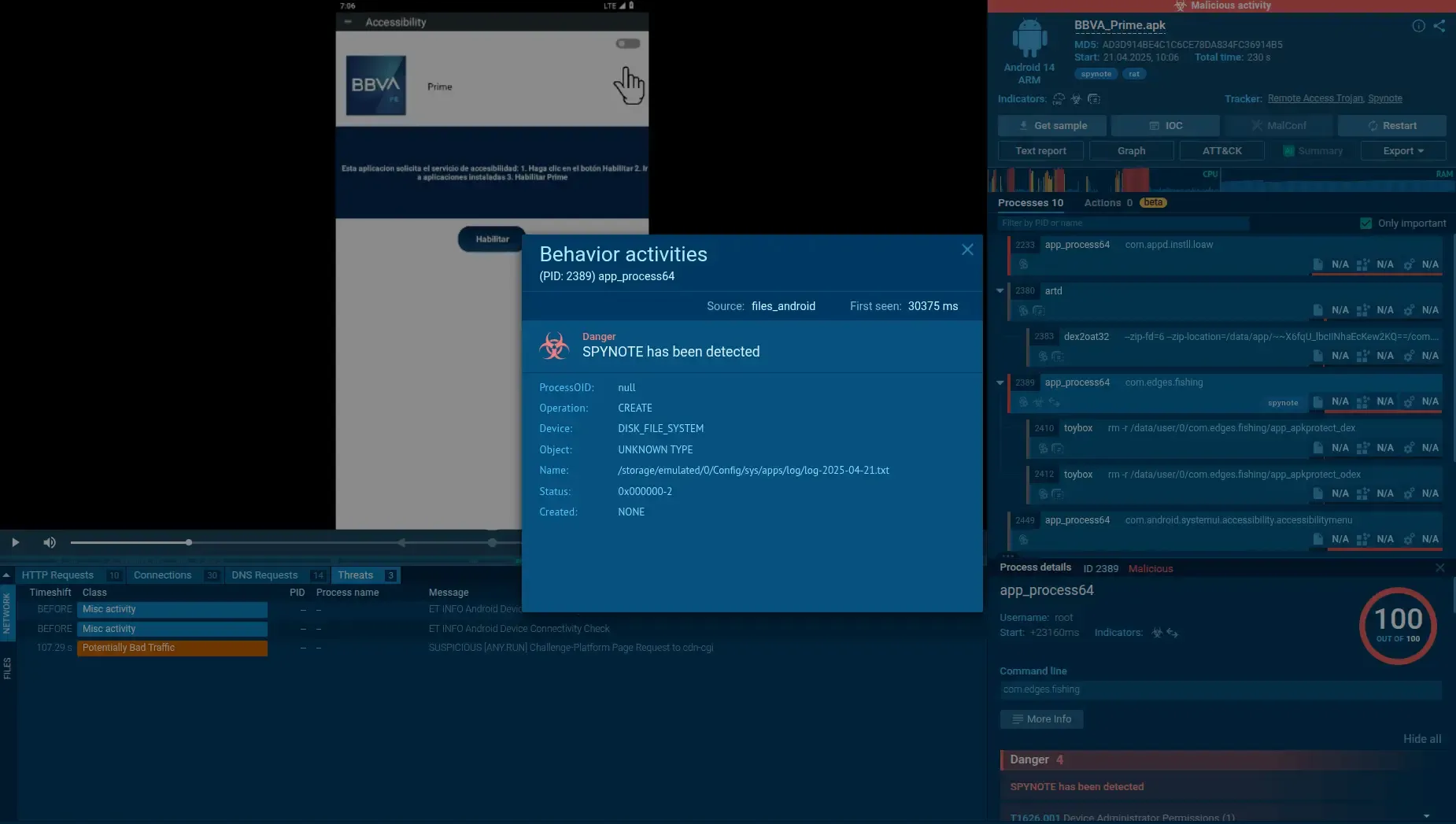Viewport: 1456px width, 824px height.
Task: Click the share icon near the APK title
Action: [1439, 26]
